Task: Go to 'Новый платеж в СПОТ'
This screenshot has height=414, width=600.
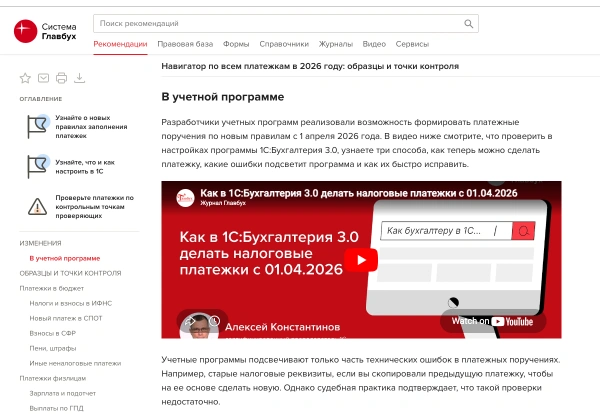Action: (x=66, y=318)
